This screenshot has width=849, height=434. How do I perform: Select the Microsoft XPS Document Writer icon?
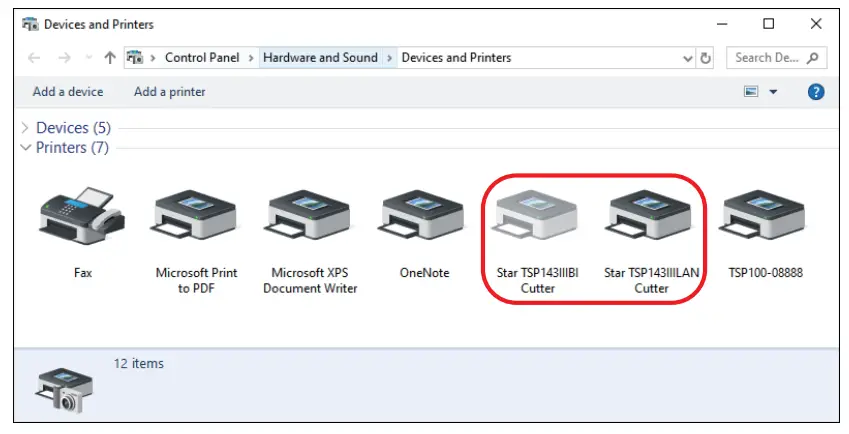click(x=309, y=216)
